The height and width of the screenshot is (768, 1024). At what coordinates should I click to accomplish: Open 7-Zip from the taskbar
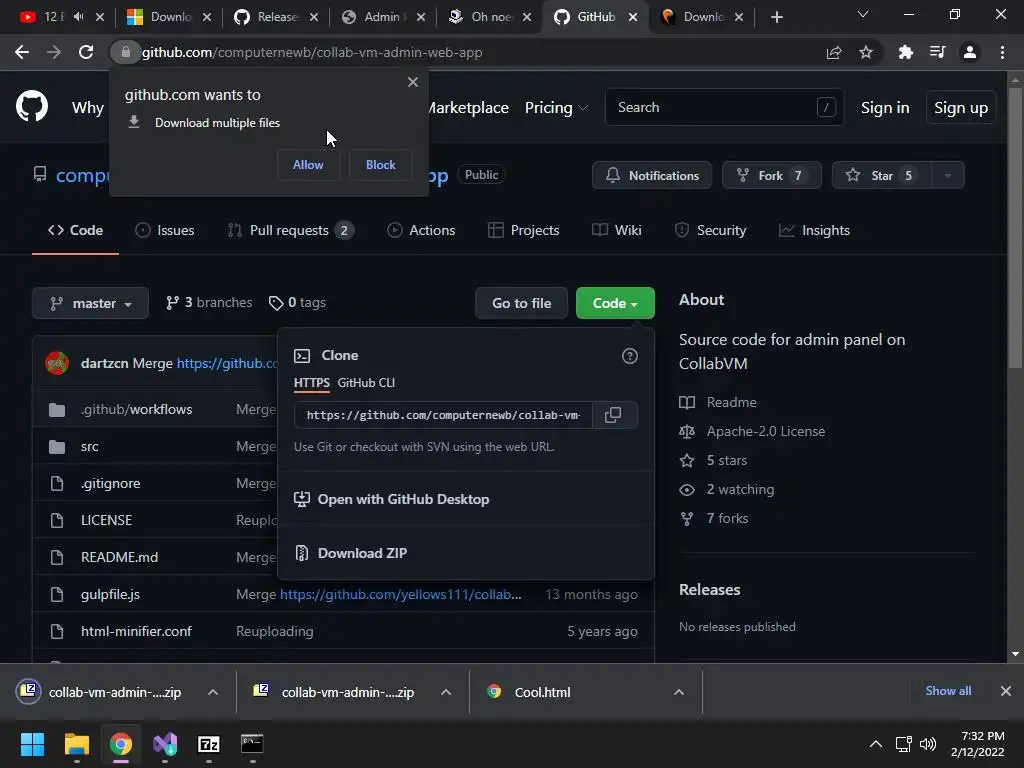(208, 743)
